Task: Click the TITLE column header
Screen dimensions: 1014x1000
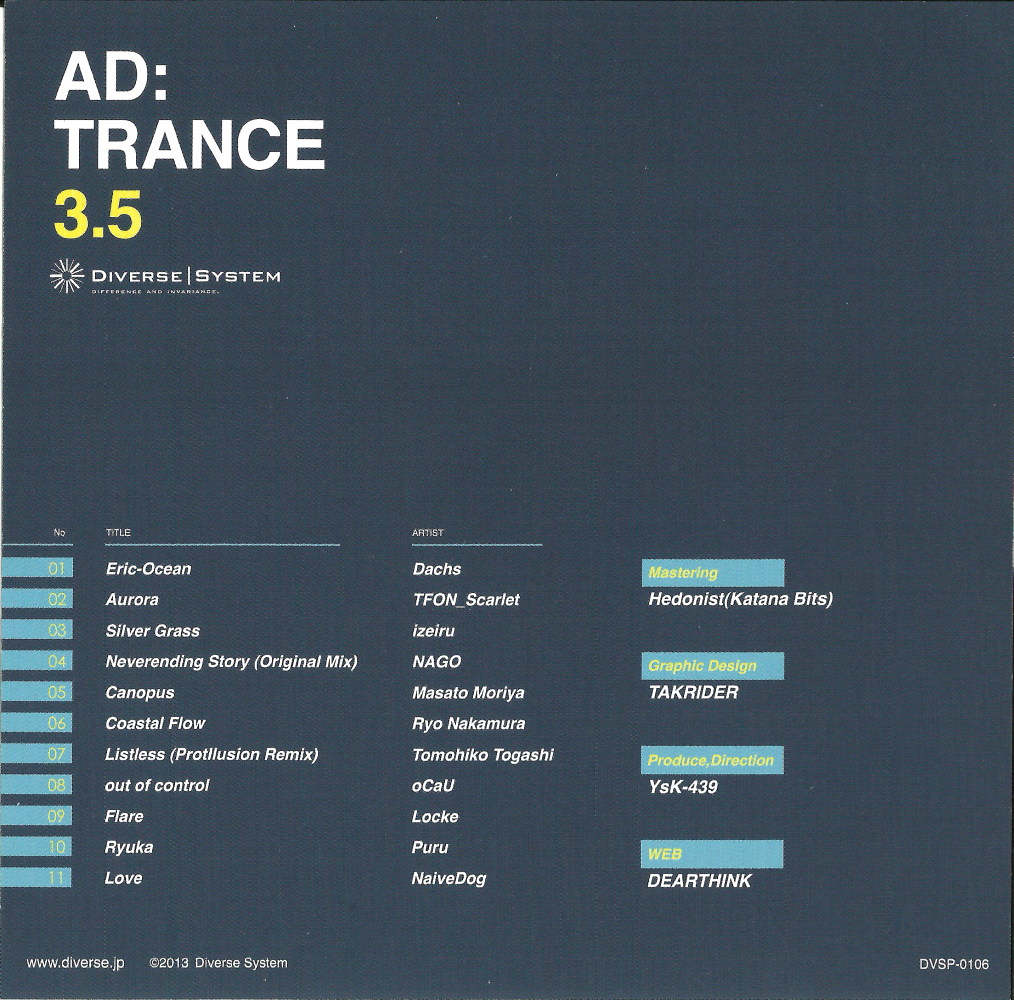Action: click(118, 533)
